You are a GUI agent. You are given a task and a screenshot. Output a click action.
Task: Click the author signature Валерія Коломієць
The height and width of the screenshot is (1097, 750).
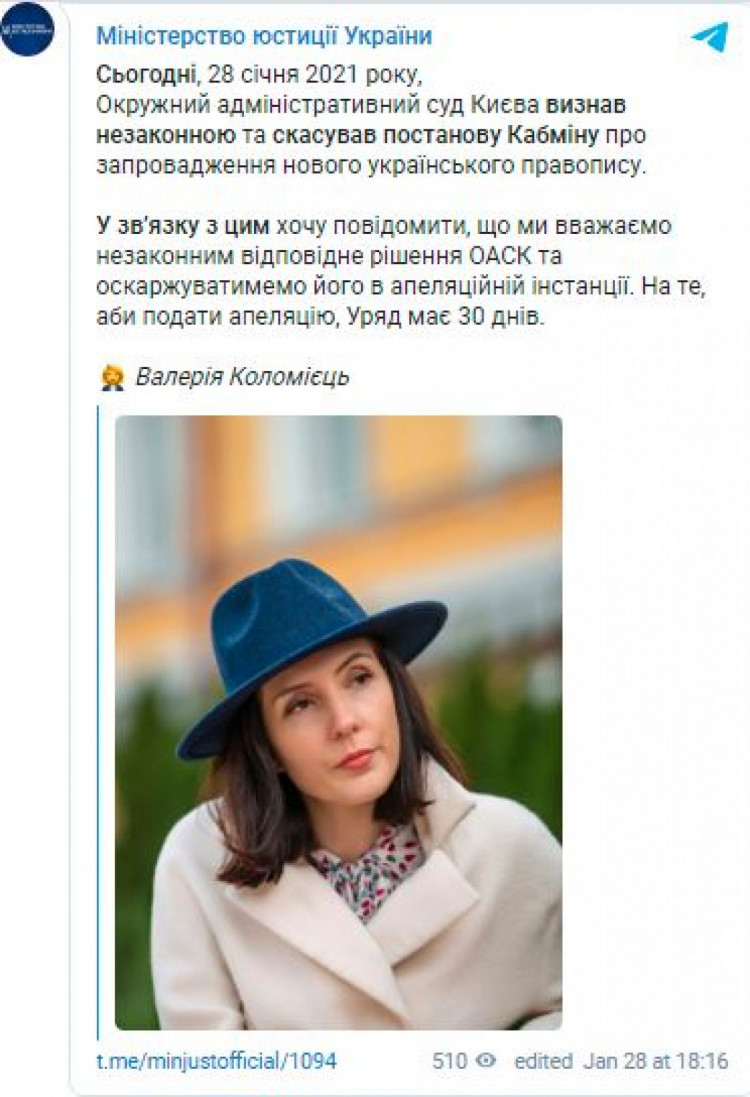click(x=242, y=377)
